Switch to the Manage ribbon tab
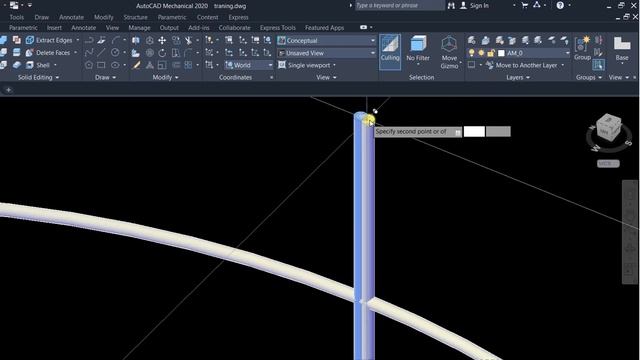The image size is (640, 360). click(x=139, y=28)
